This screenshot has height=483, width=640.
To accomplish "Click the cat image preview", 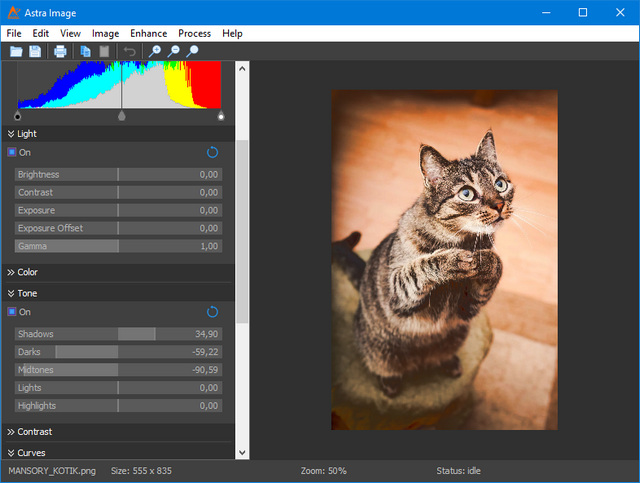I will click(x=444, y=259).
